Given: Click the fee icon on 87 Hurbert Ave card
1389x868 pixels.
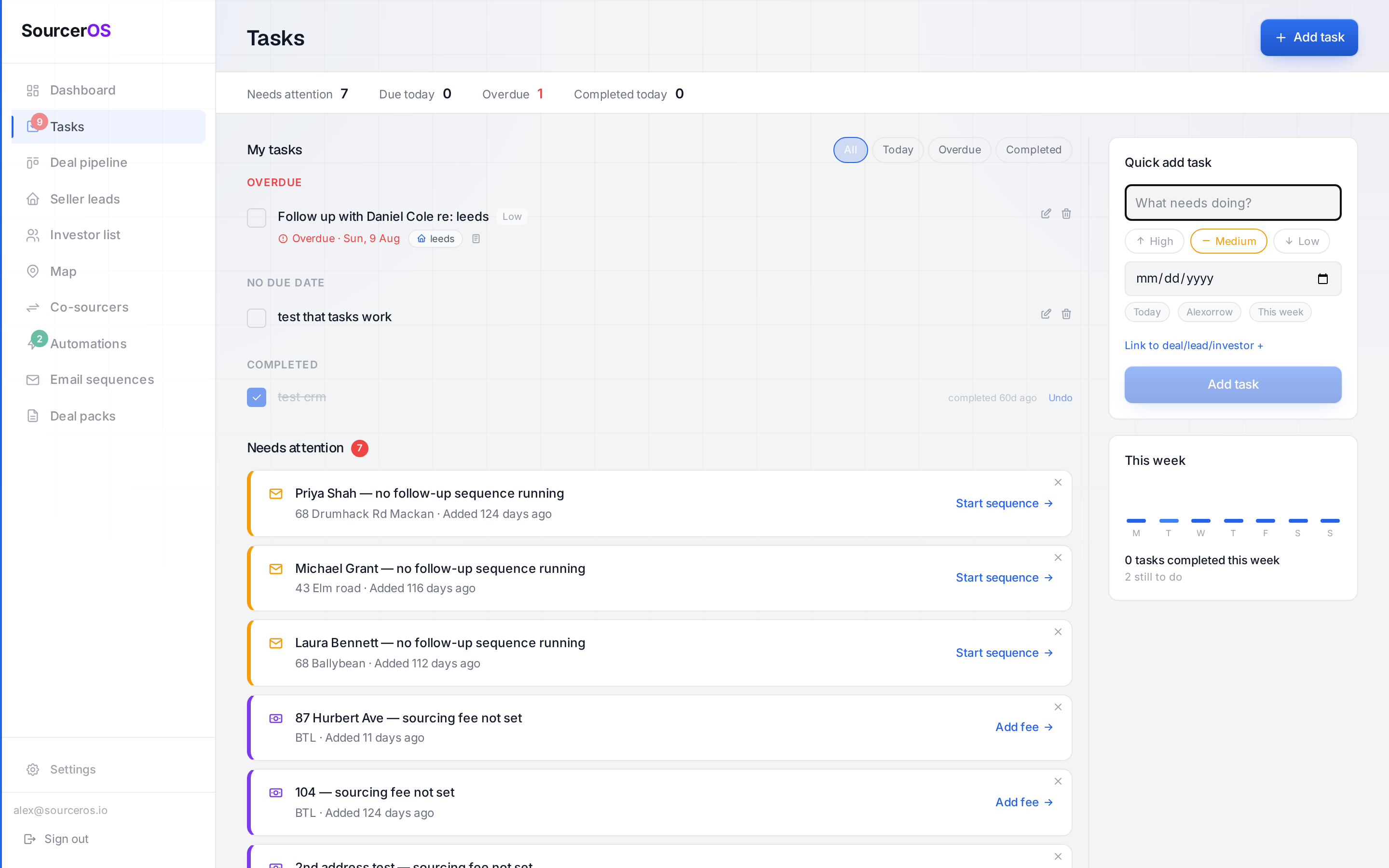Looking at the screenshot, I should (275, 718).
